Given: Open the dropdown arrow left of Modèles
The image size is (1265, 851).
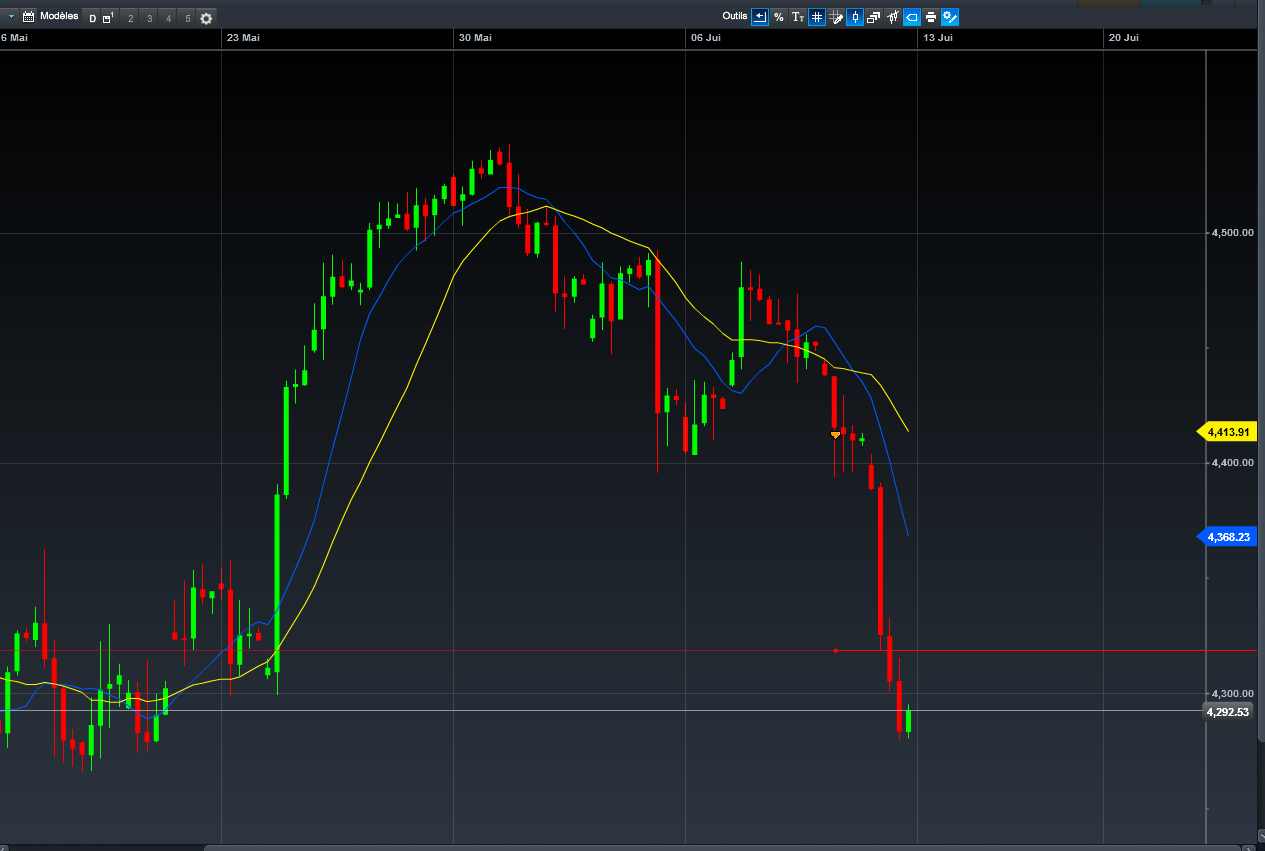Looking at the screenshot, I should click(x=11, y=17).
